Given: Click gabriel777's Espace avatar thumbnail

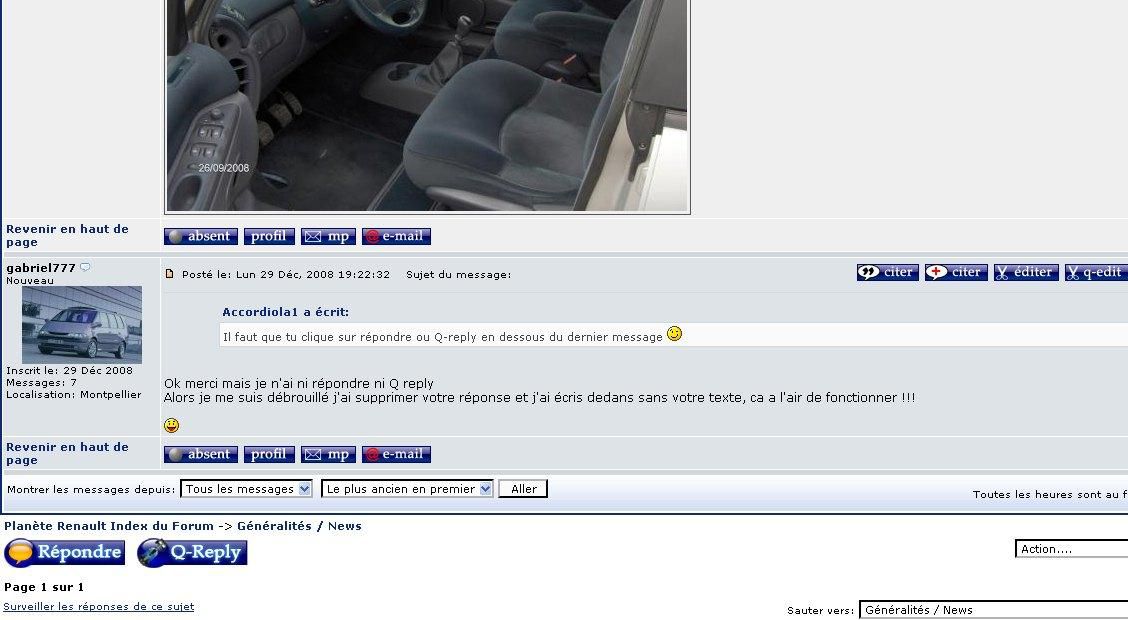Looking at the screenshot, I should point(82,324).
